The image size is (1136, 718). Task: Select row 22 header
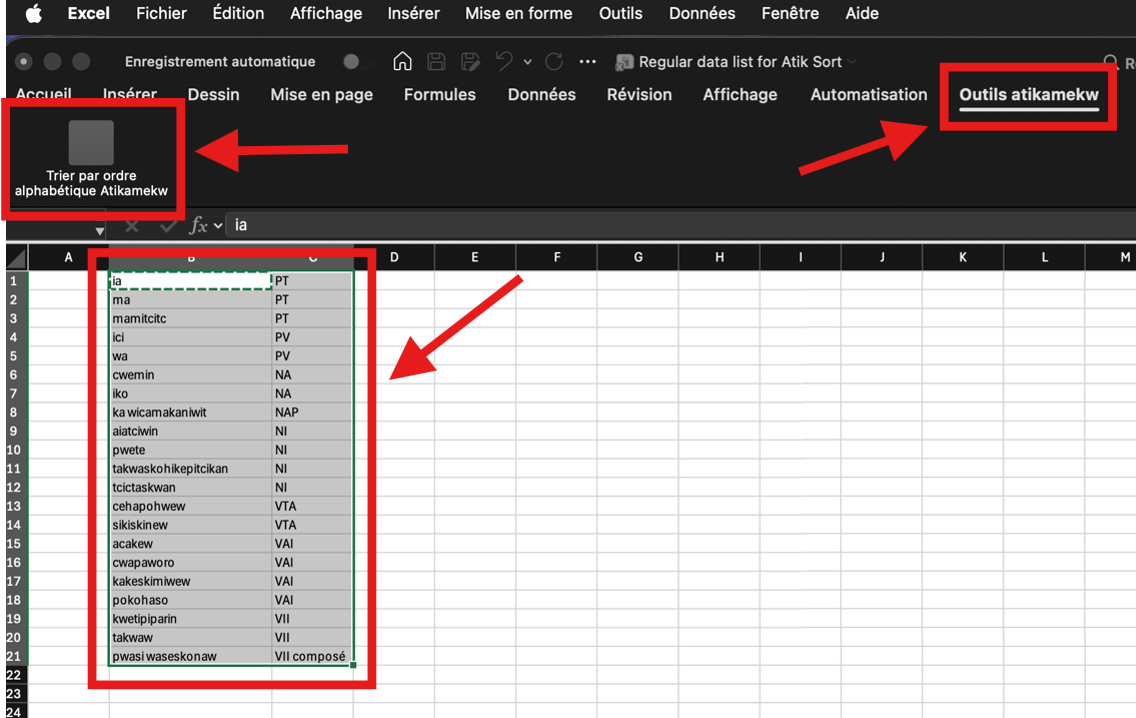point(14,675)
